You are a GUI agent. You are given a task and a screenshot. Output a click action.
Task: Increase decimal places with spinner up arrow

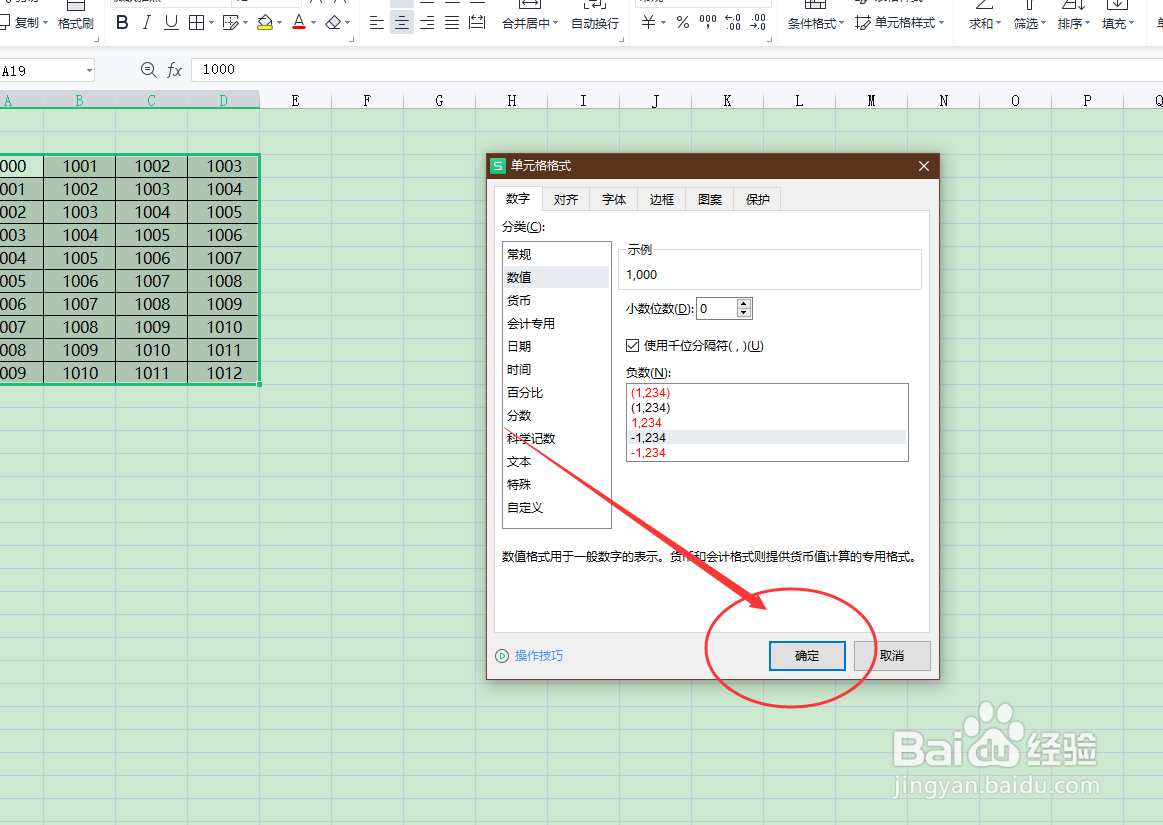(744, 303)
